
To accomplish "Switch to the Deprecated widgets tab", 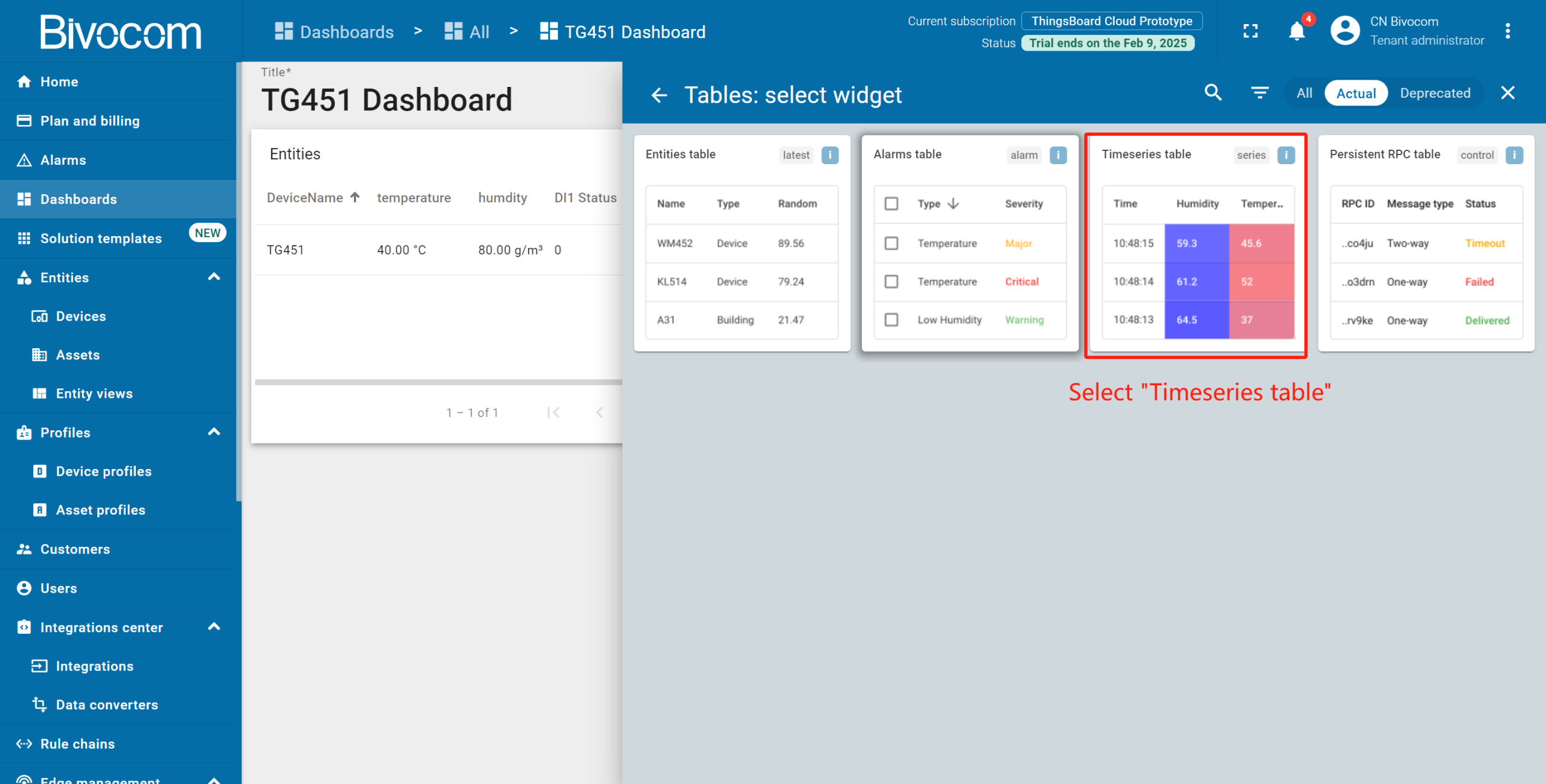I will point(1435,93).
